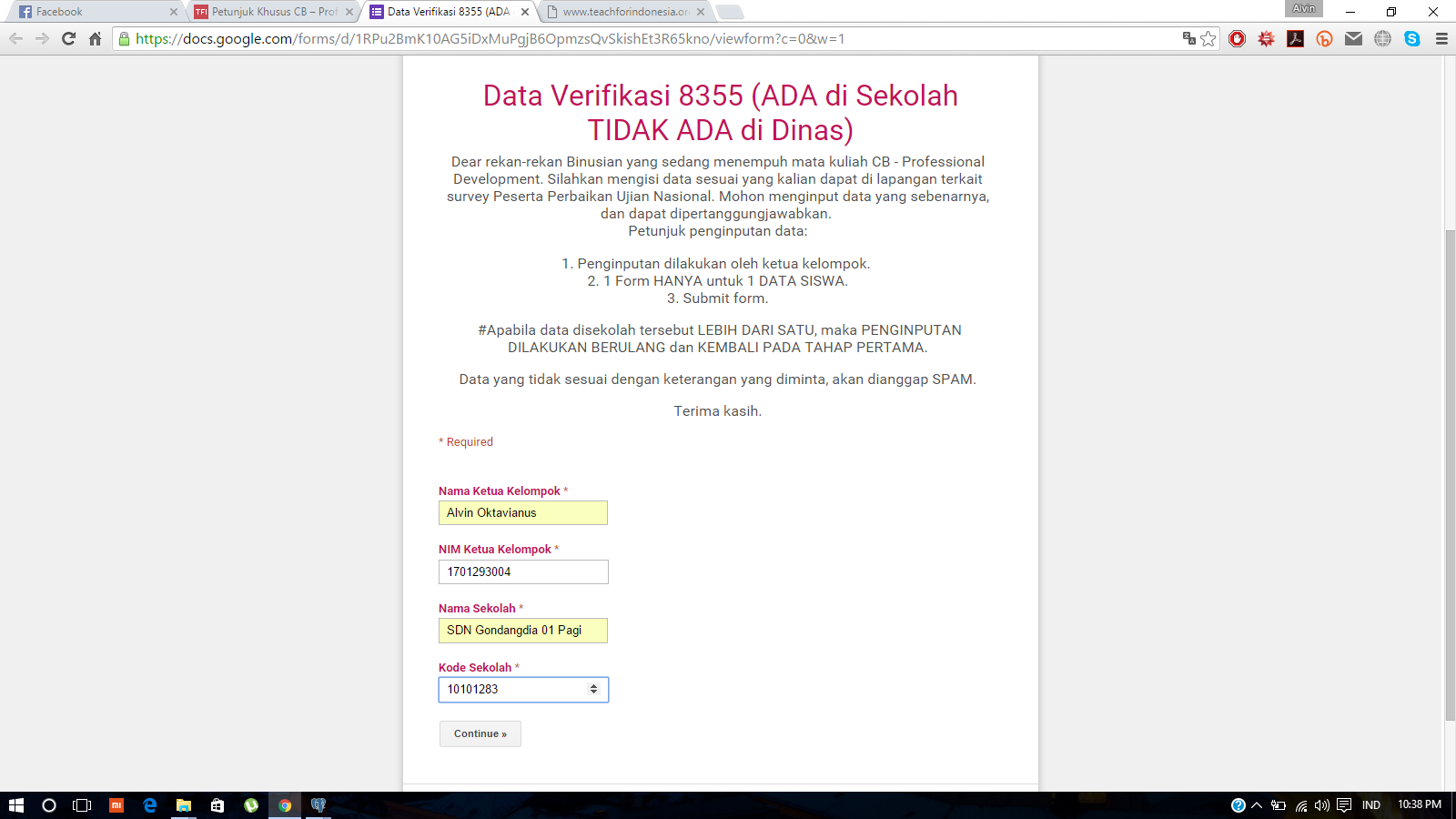Open Task View on the taskbar
Image resolution: width=1456 pixels, height=819 pixels.
(x=82, y=805)
